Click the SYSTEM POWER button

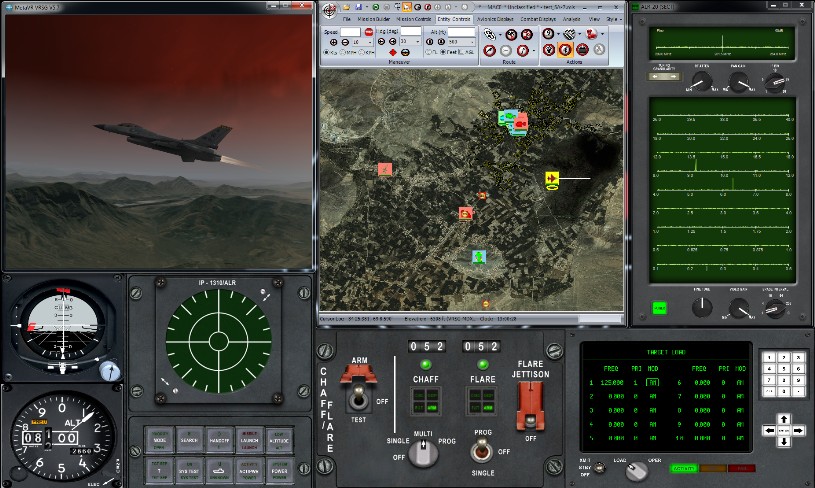coord(279,470)
